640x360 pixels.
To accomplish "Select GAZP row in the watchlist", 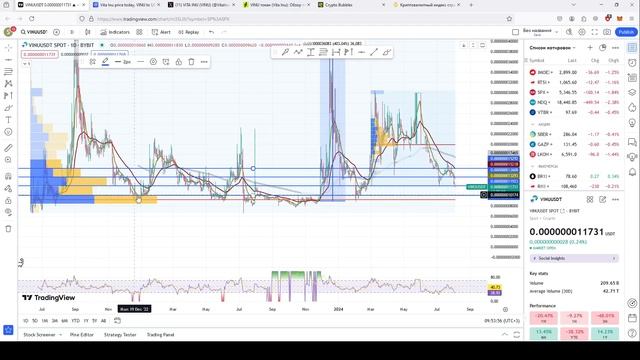I will (x=574, y=144).
